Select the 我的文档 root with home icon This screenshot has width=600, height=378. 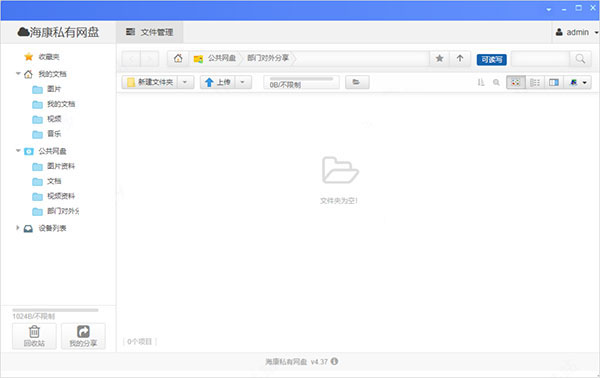click(x=52, y=74)
